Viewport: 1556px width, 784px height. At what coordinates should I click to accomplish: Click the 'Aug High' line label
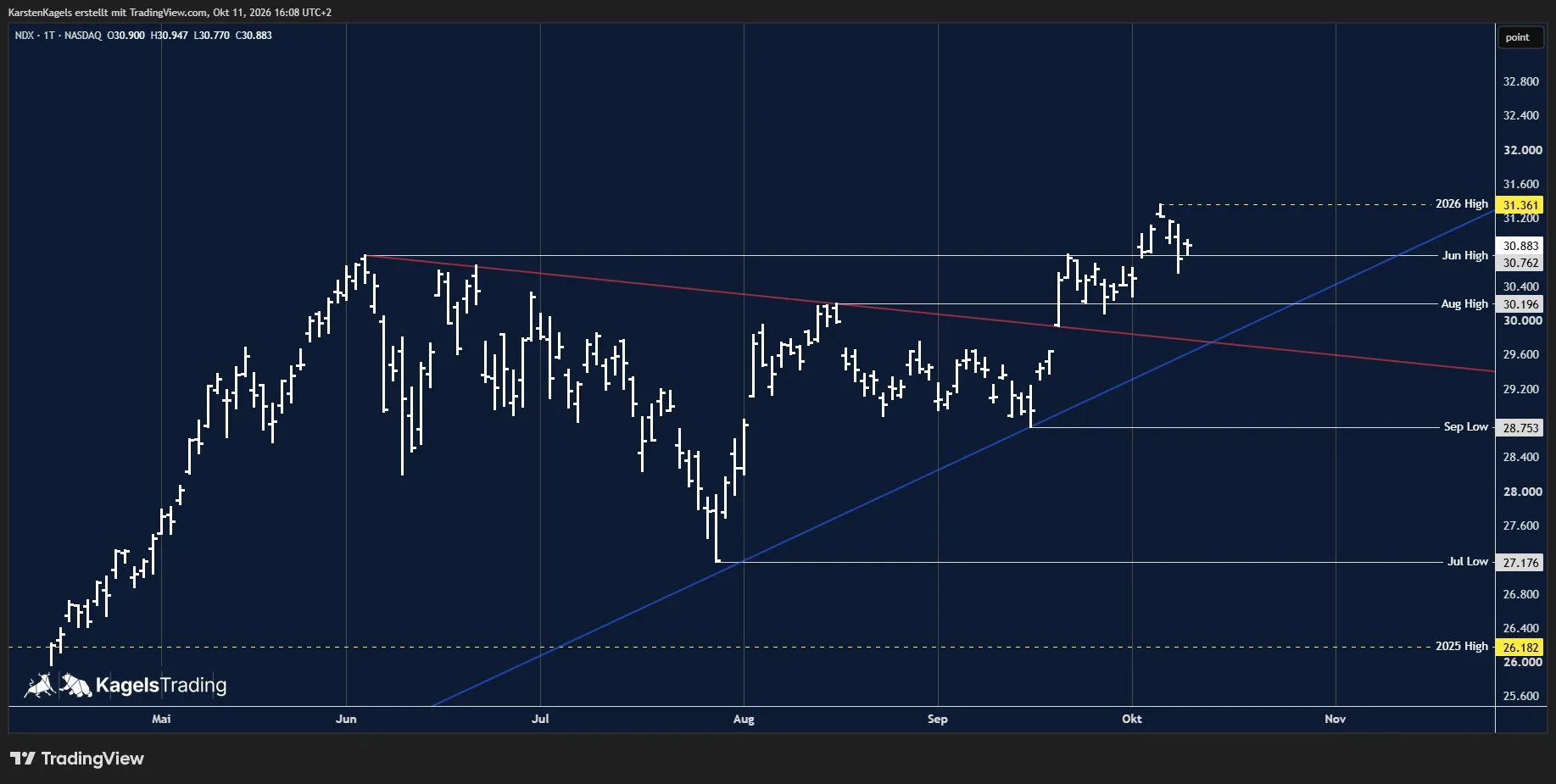[x=1464, y=303]
